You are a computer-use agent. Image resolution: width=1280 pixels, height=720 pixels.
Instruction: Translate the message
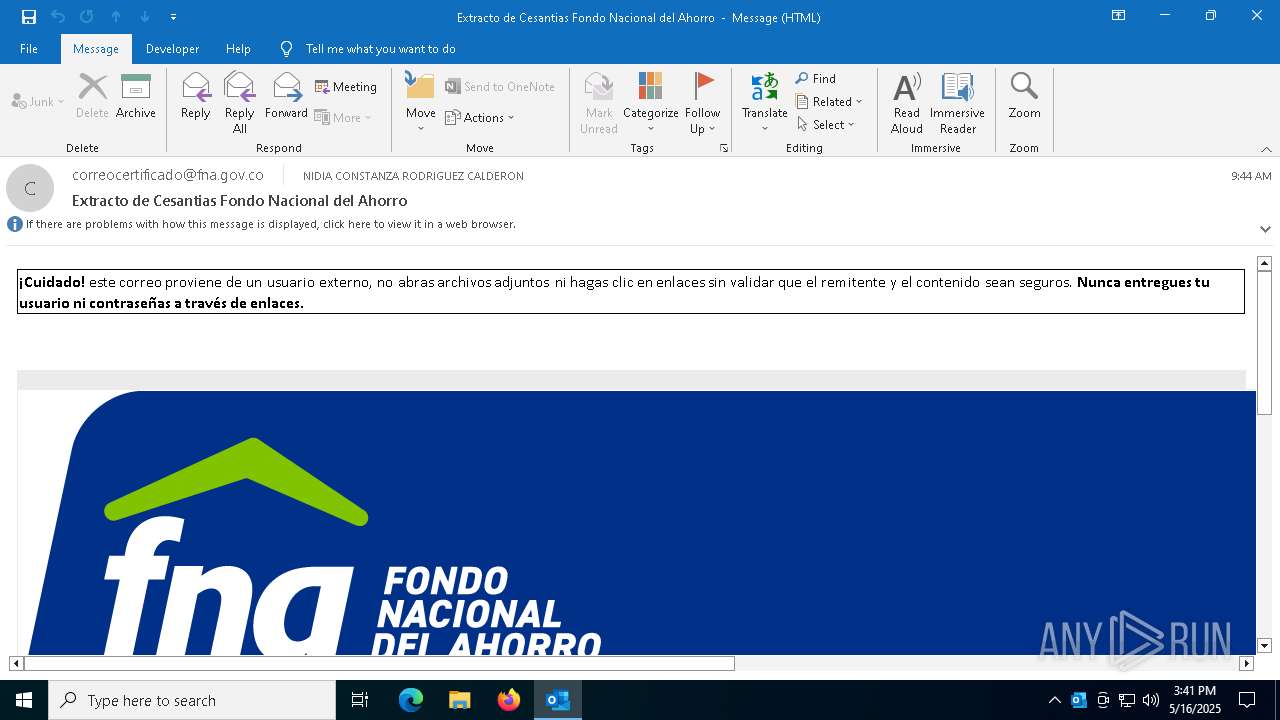click(765, 102)
